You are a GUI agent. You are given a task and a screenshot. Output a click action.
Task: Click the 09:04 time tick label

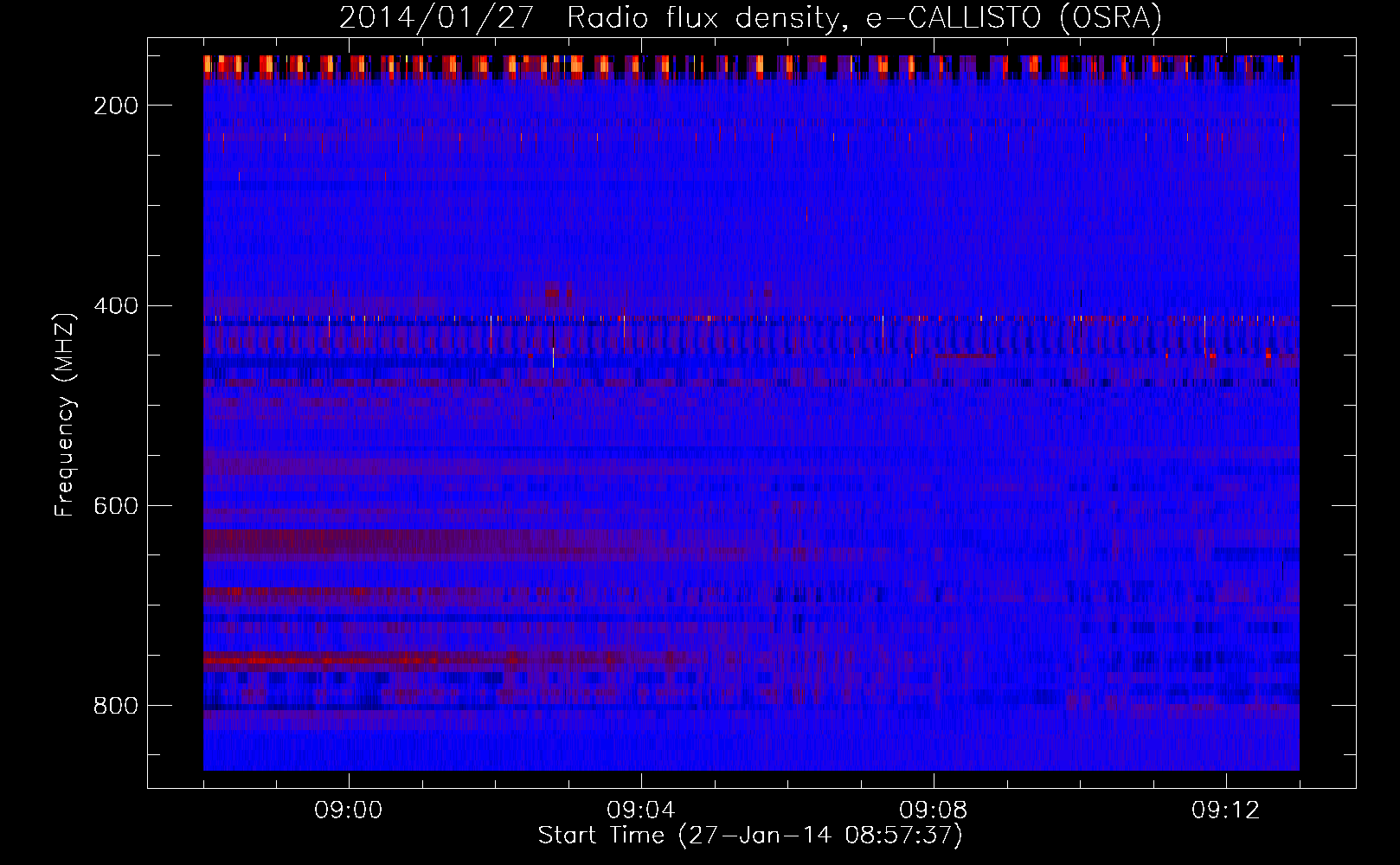641,811
